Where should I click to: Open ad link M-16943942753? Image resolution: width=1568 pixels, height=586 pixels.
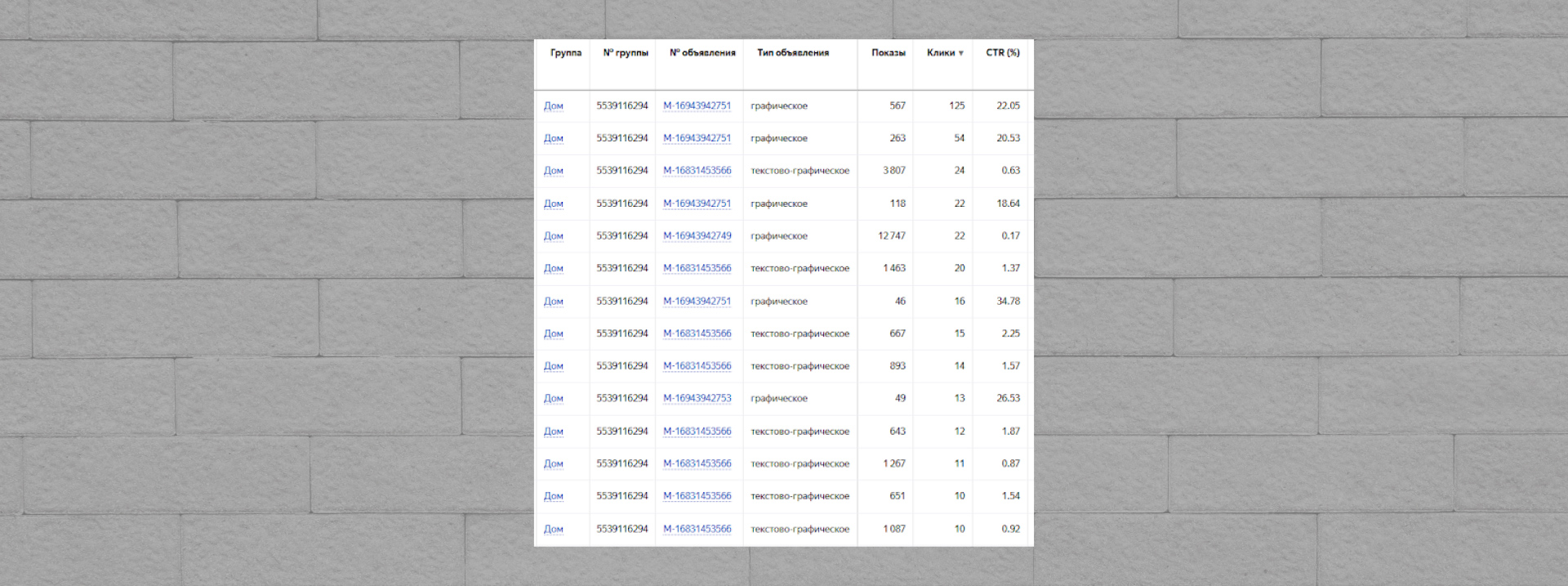point(697,399)
